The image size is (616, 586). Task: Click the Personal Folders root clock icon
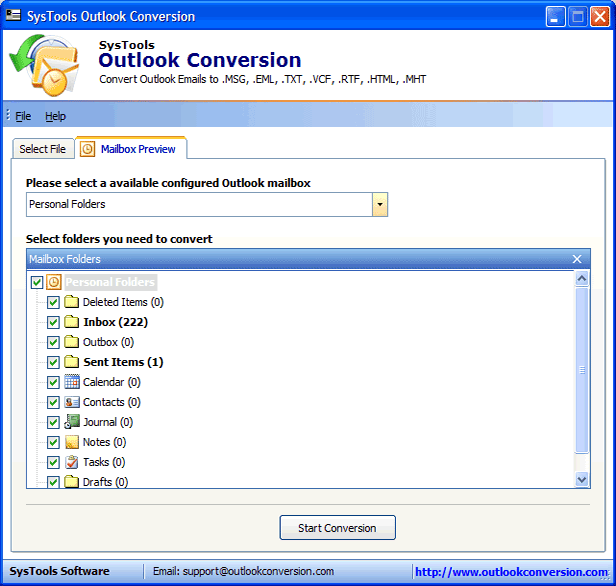(54, 282)
